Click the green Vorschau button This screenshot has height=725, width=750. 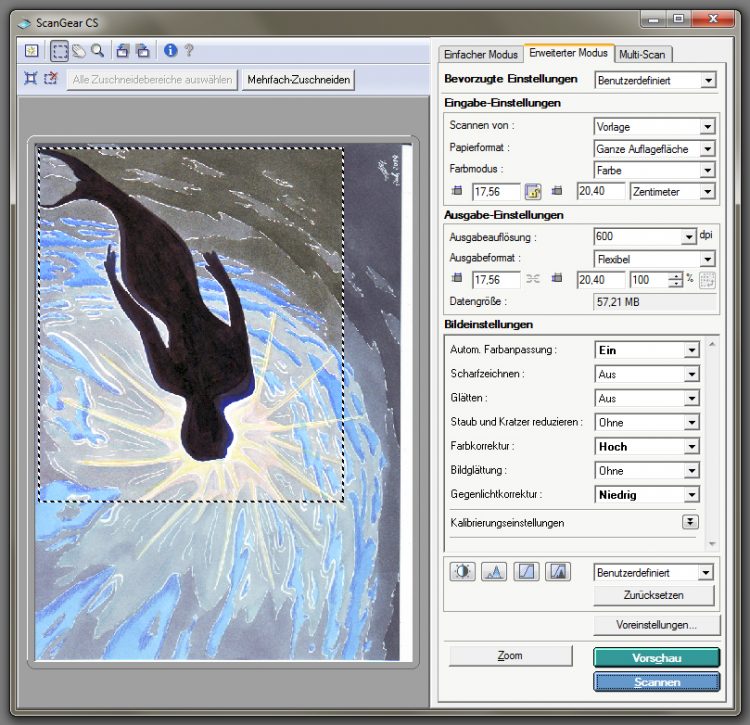[x=656, y=658]
